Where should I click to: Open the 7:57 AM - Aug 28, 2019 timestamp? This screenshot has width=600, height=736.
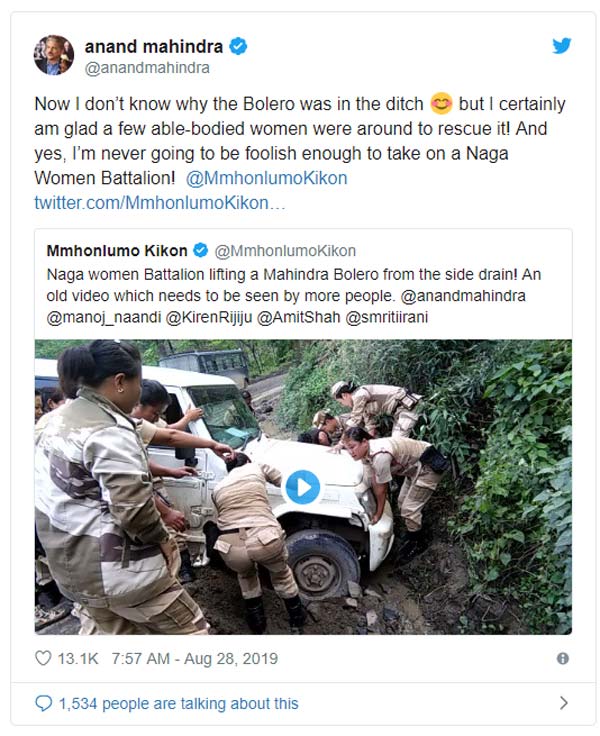(190, 658)
